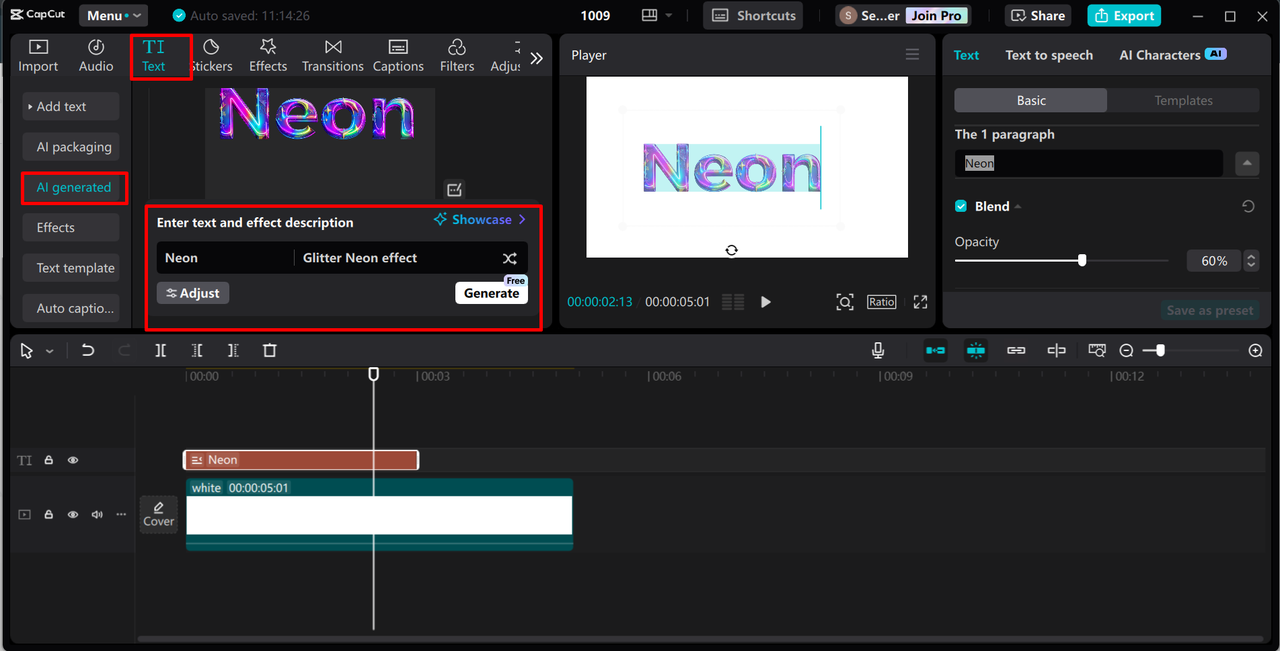1280x651 pixels.
Task: Toggle auto snapping
Action: click(x=976, y=351)
